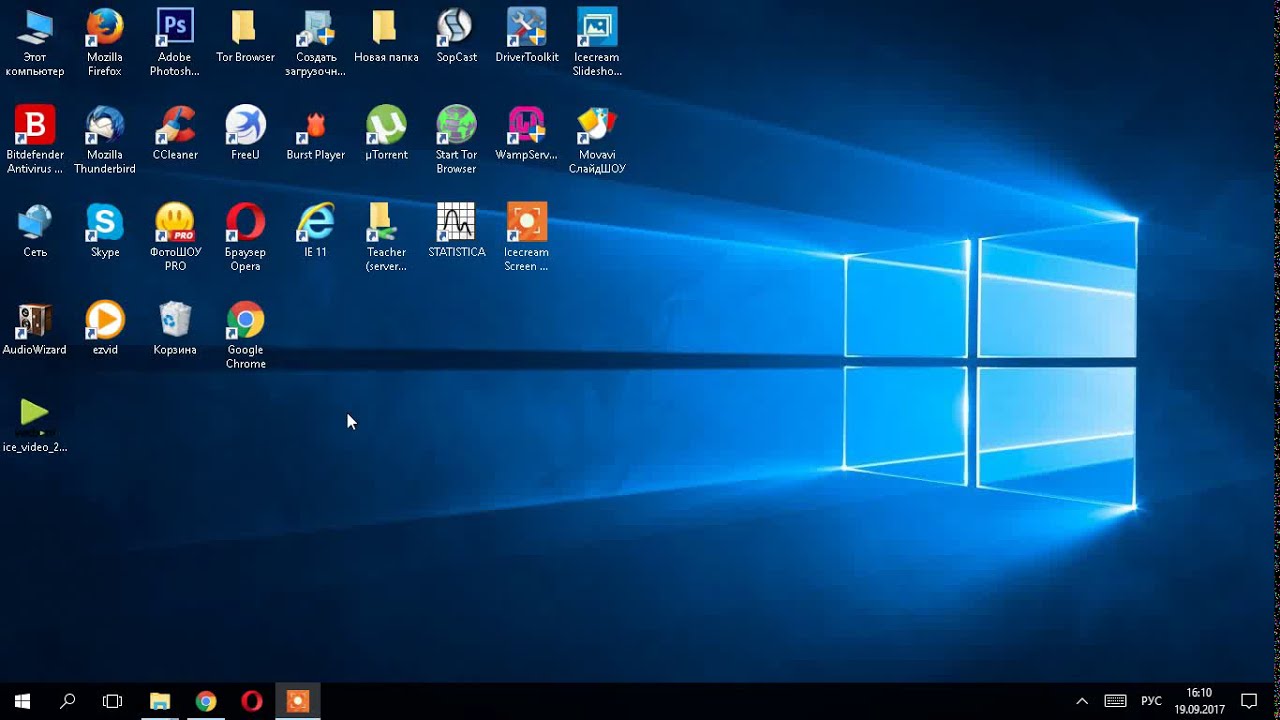Select the ezvid shortcut
Viewport: 1280px width, 720px height.
[x=105, y=329]
